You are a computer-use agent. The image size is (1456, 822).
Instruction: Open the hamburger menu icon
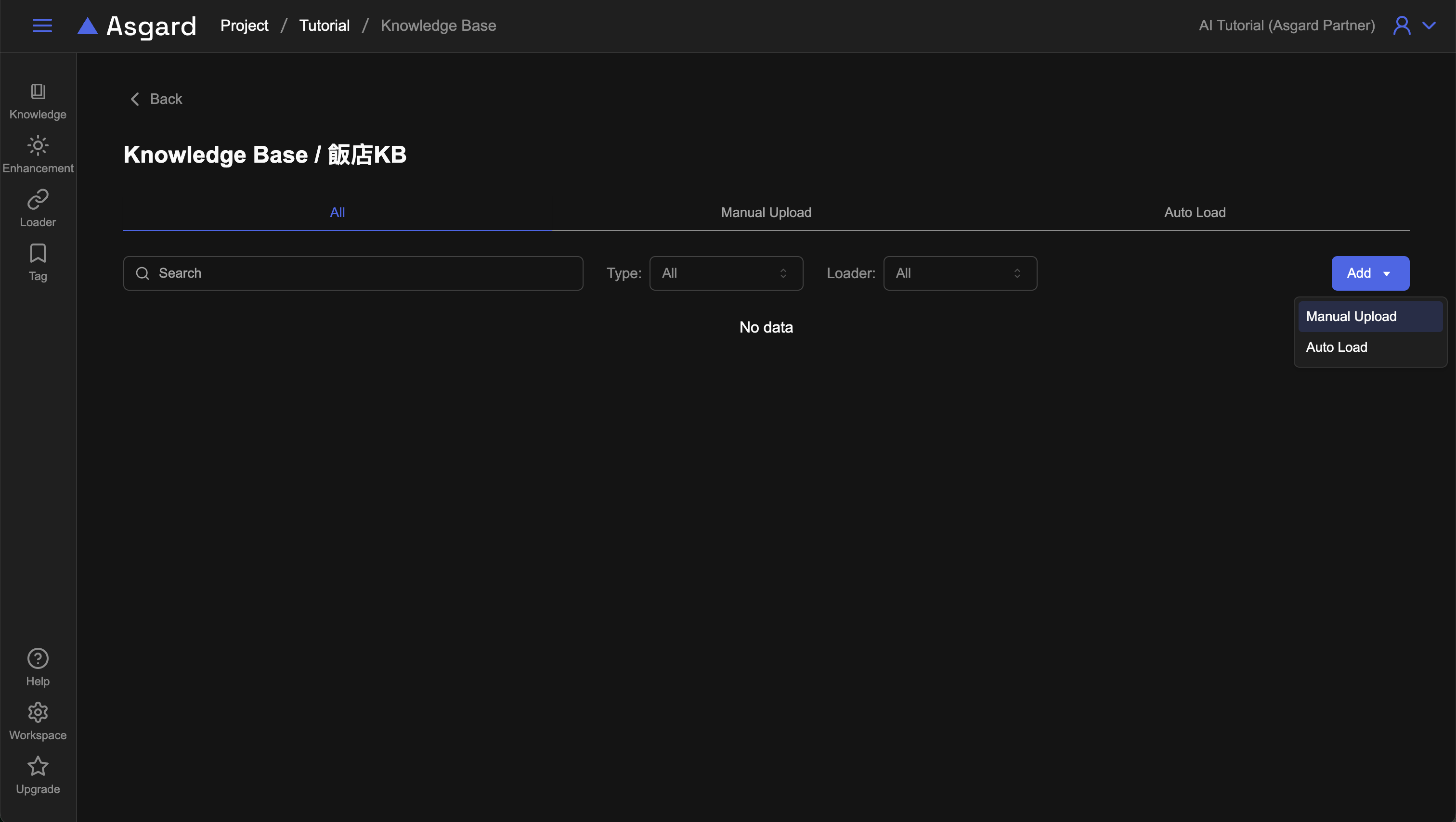(x=42, y=26)
